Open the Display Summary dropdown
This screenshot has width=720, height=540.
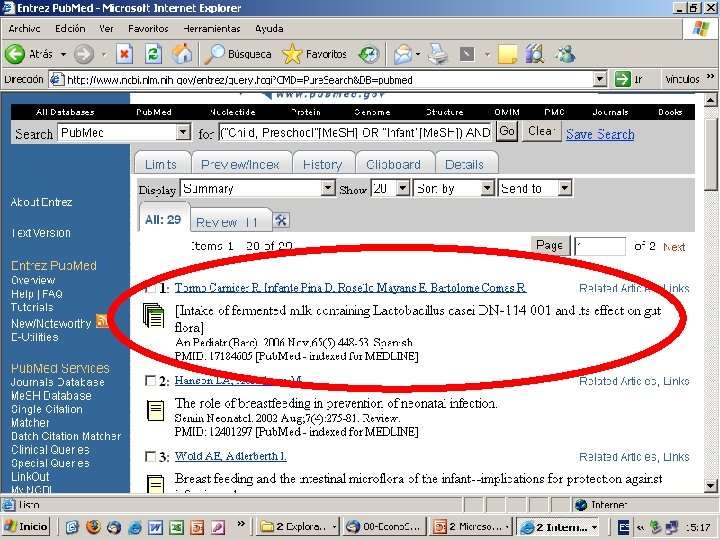(x=328, y=188)
